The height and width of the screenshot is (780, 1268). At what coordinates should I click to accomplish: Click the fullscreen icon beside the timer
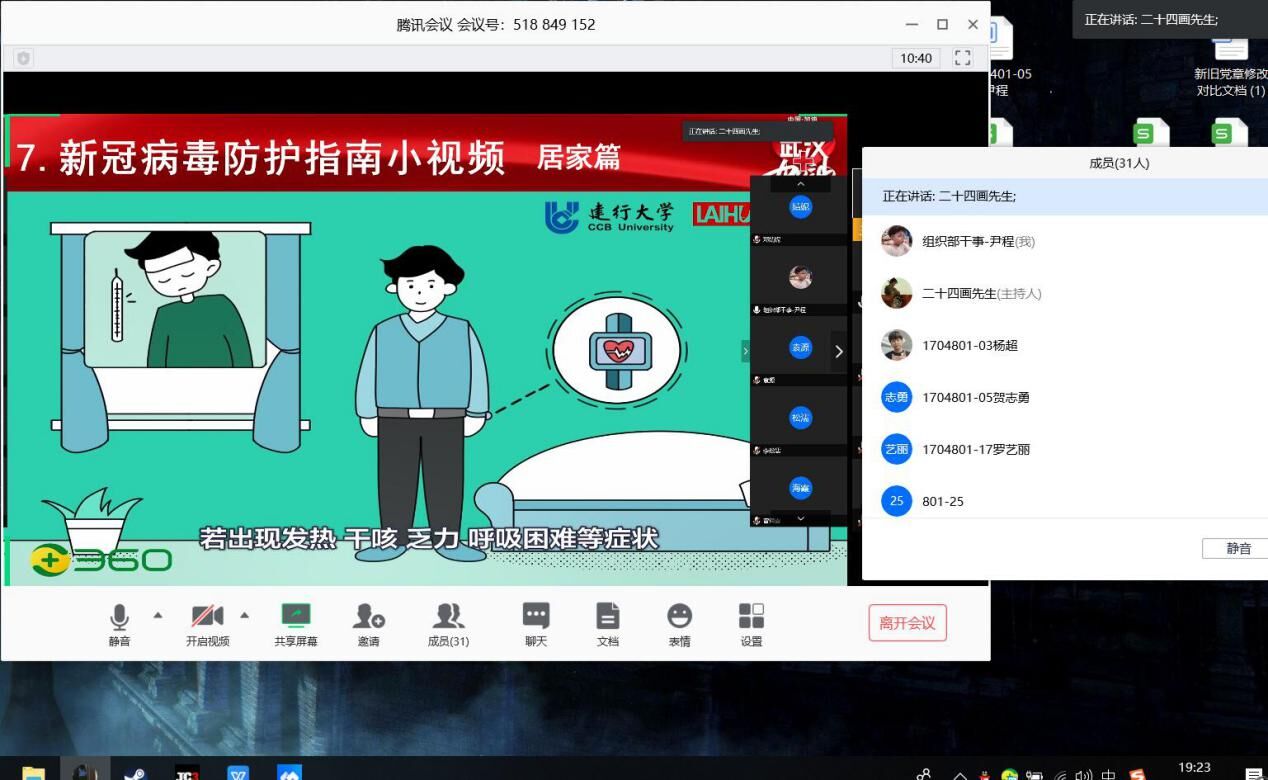(962, 58)
